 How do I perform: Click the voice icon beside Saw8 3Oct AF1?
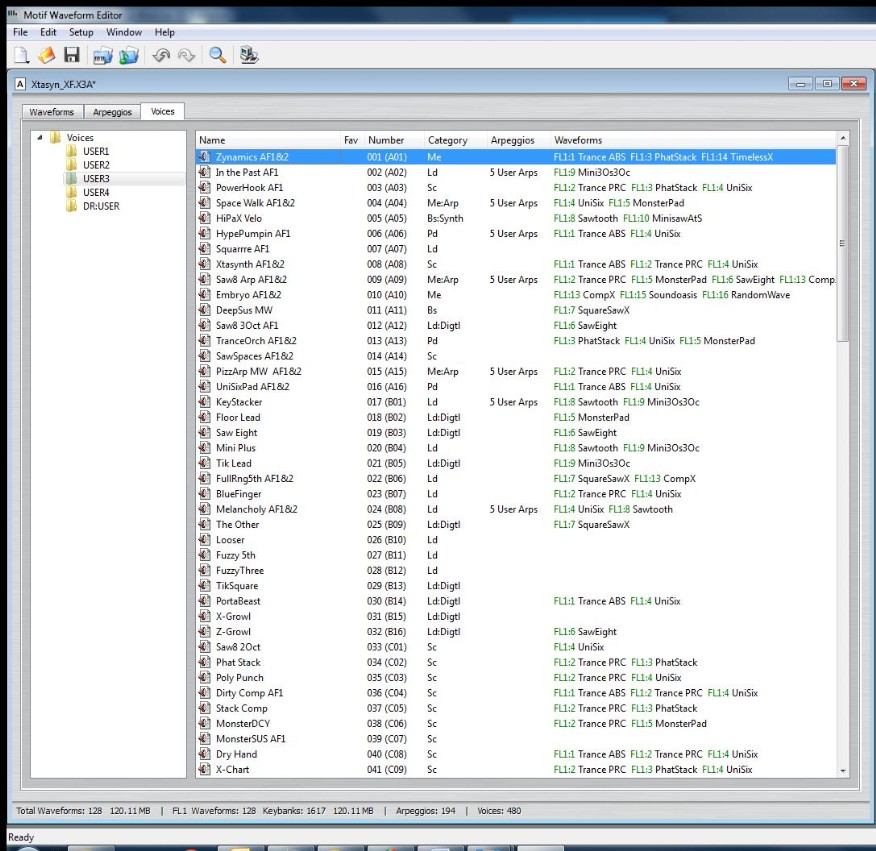[205, 325]
